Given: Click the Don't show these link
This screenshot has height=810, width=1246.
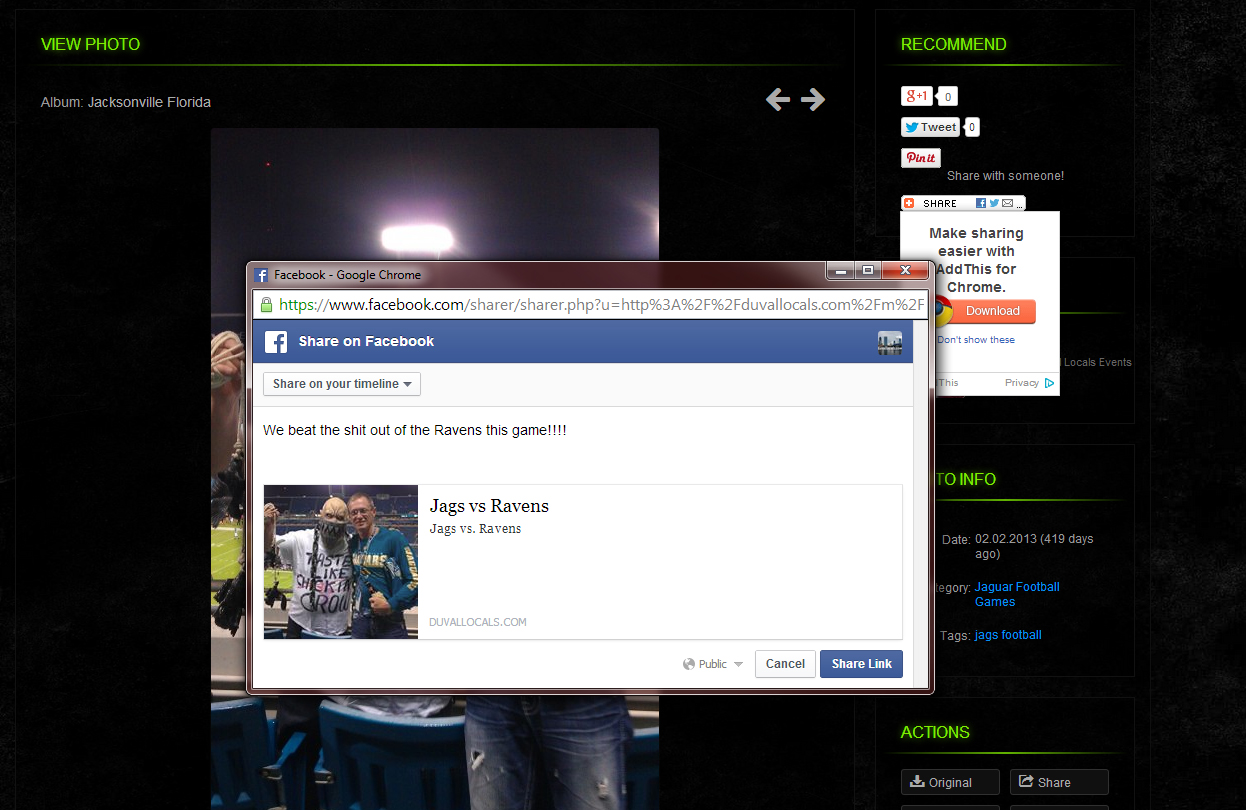Looking at the screenshot, I should [975, 340].
